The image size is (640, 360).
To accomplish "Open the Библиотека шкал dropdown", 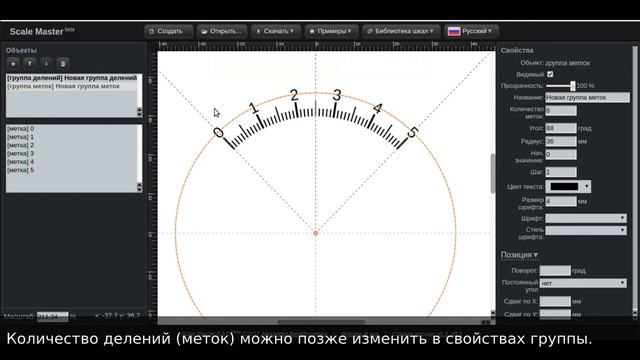I will 401,31.
